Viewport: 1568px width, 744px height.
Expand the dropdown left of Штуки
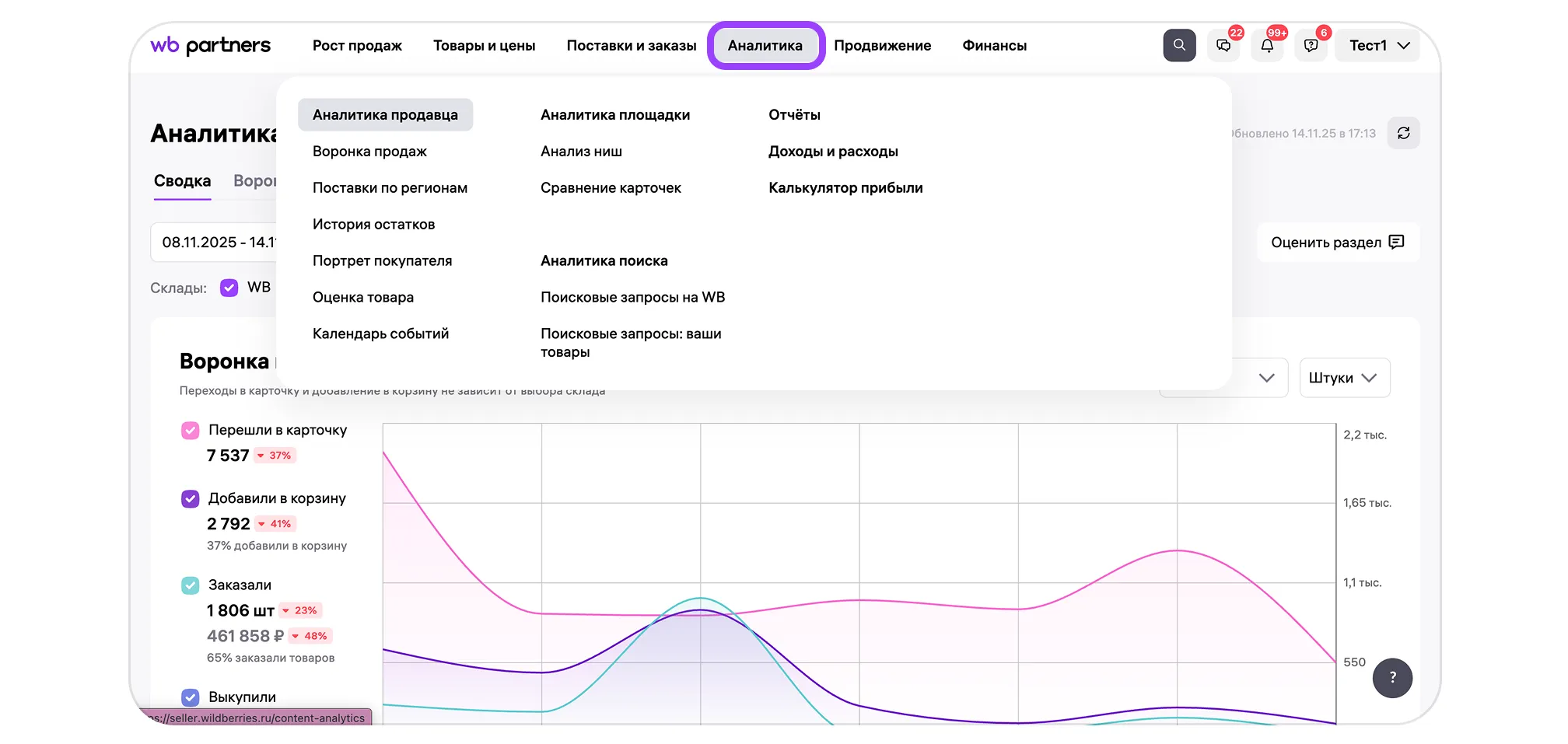1265,378
